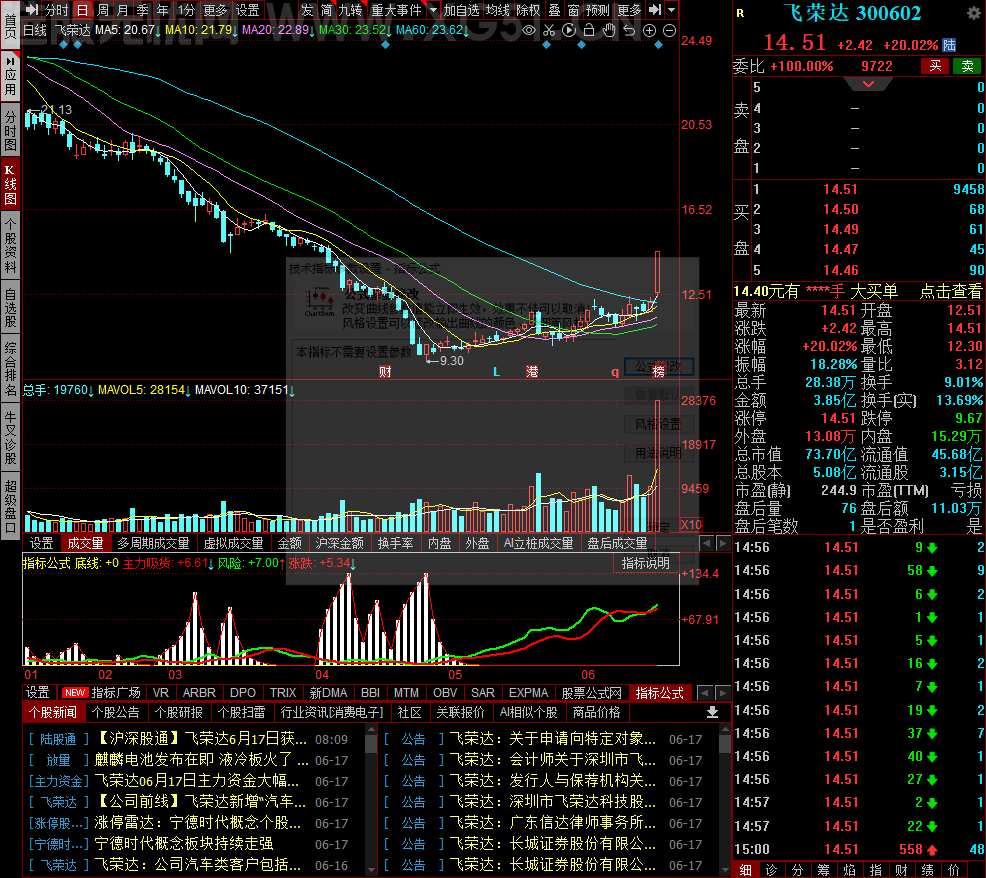Toggle the lock icon in chart header
Image resolution: width=986 pixels, height=878 pixels.
[589, 30]
